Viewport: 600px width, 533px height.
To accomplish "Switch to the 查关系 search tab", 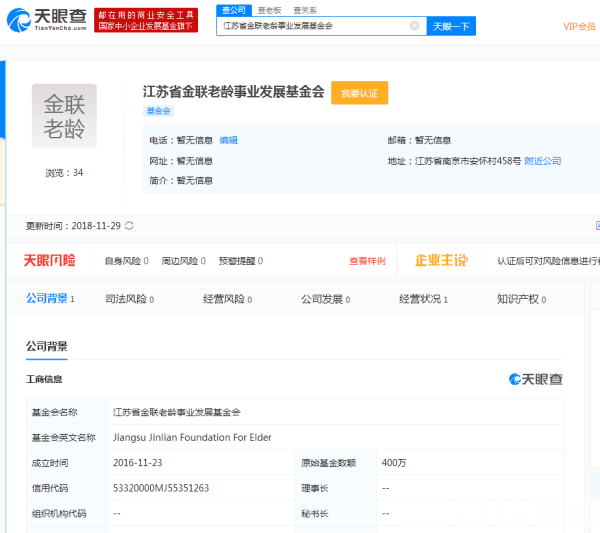I will (304, 9).
